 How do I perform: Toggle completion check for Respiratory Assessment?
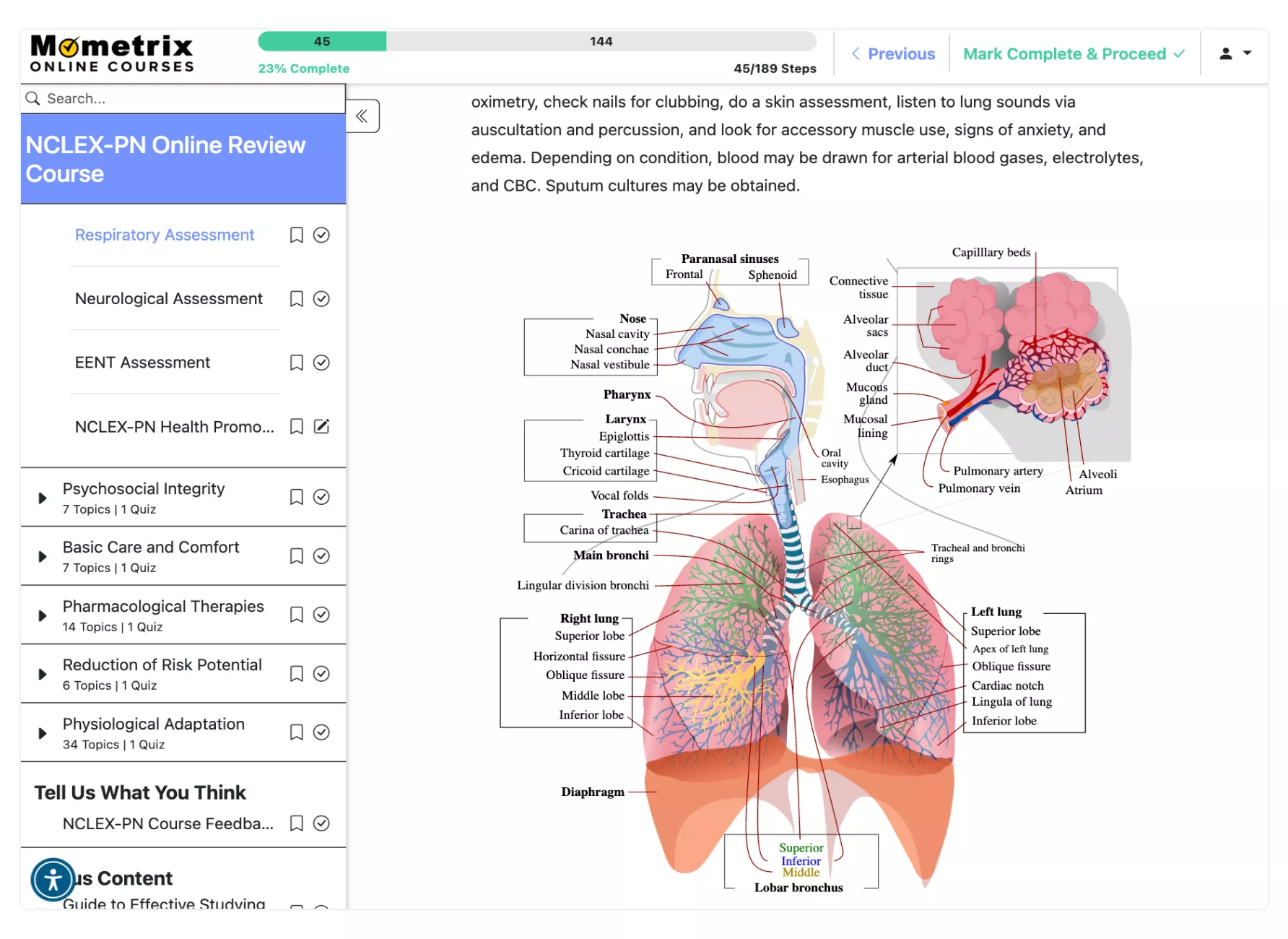point(321,235)
